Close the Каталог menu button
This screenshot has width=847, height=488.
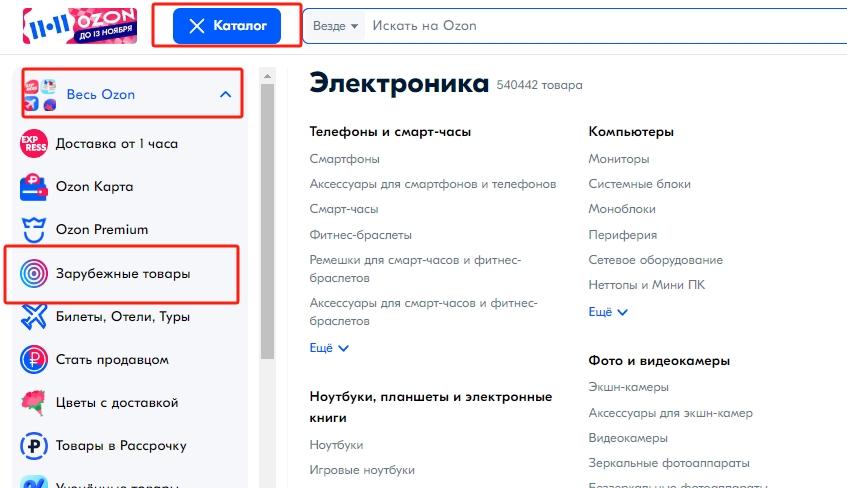pos(227,25)
